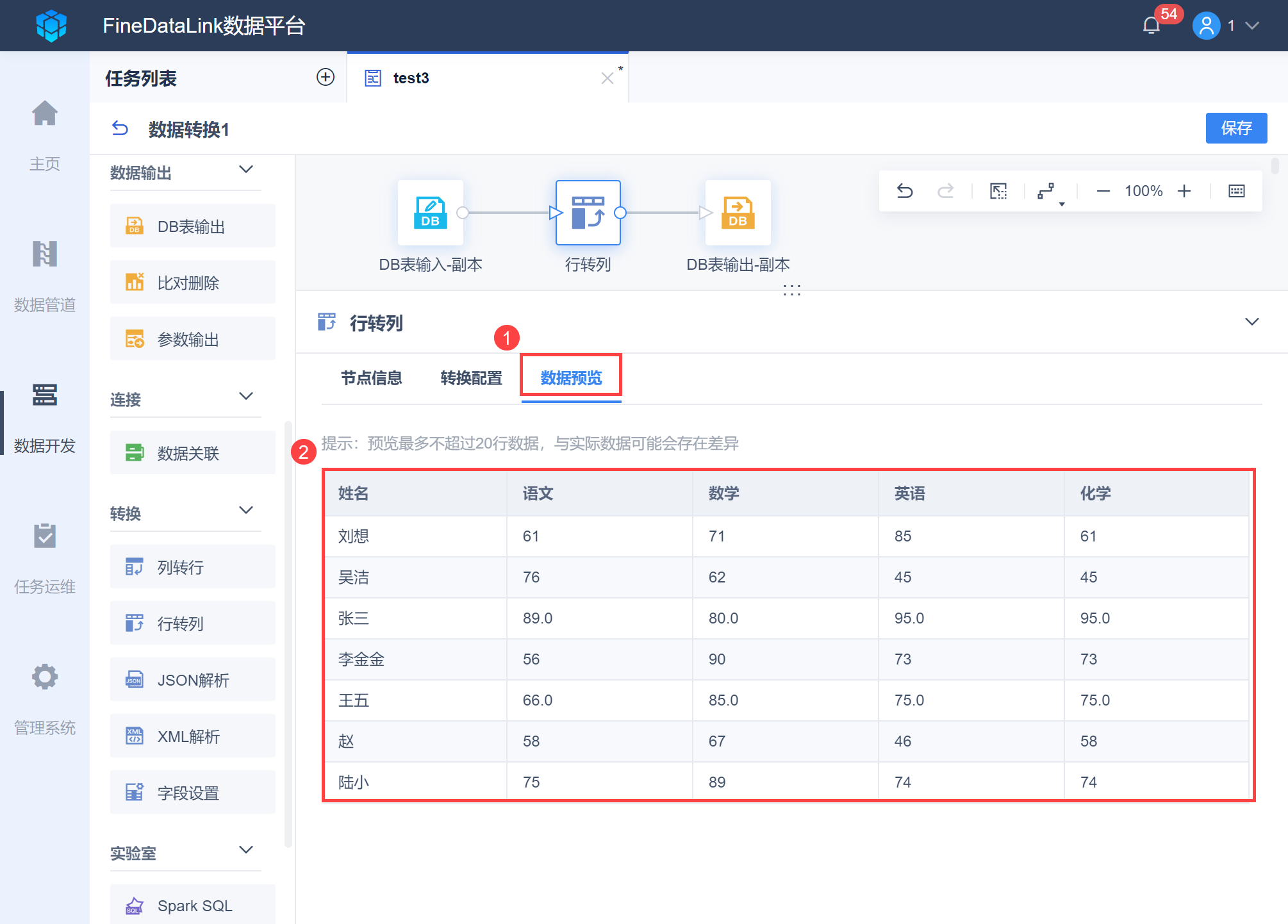Select the DB表输出-副本 node
This screenshot has width=1288, height=924.
tap(738, 213)
